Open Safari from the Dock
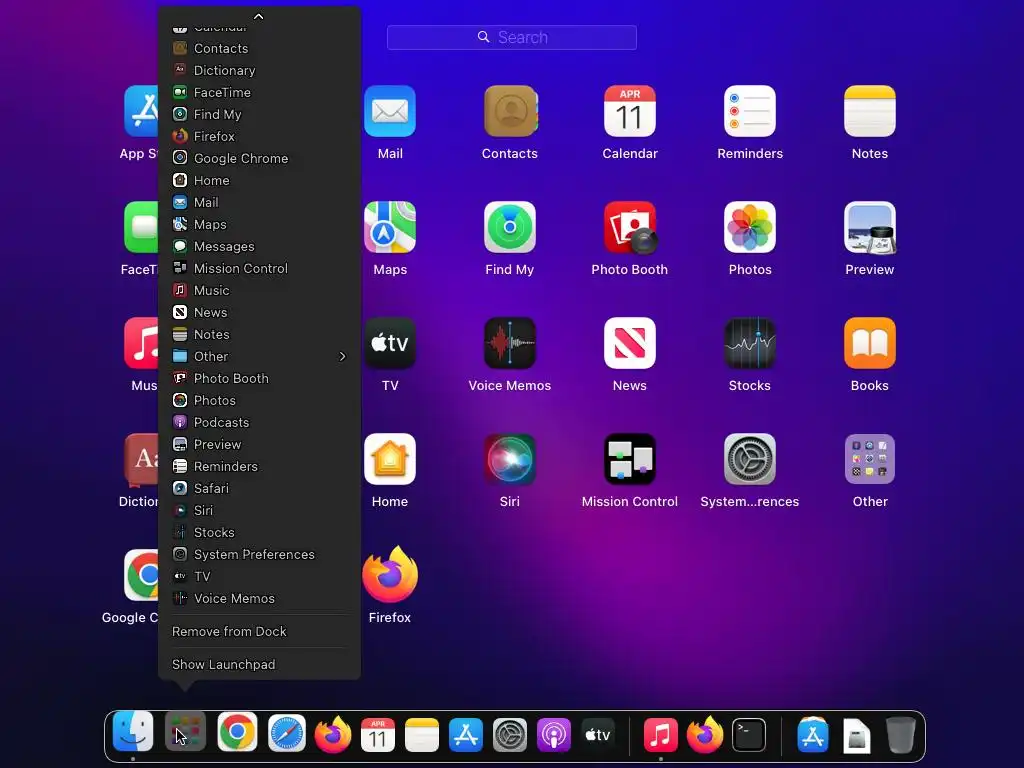This screenshot has height=768, width=1024. pyautogui.click(x=287, y=733)
